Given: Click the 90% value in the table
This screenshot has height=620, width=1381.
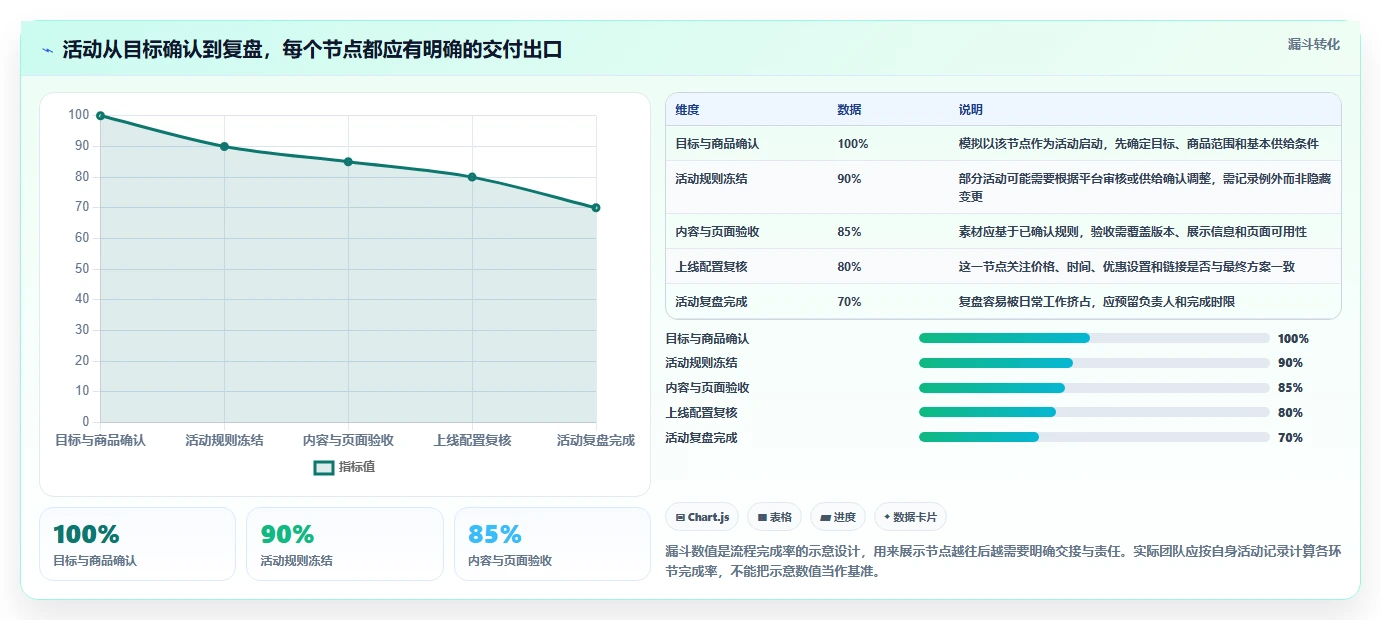Looking at the screenshot, I should pos(849,179).
